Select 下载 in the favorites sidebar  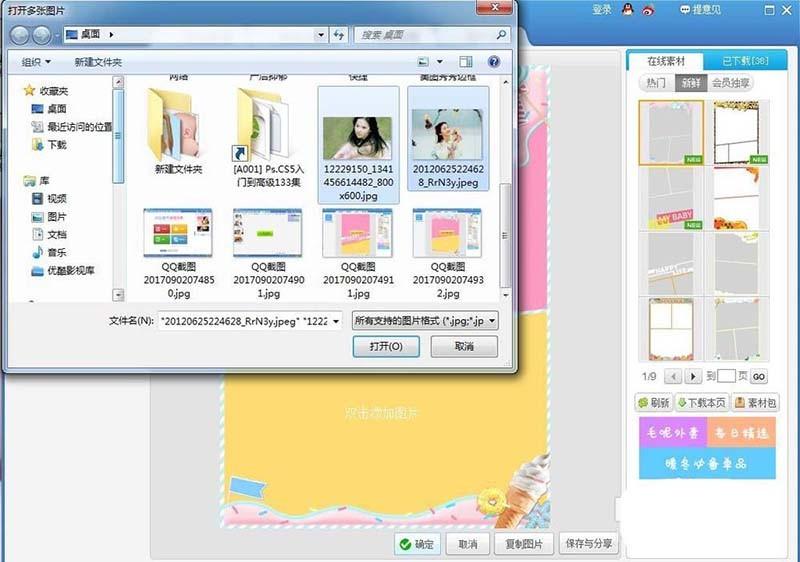point(56,144)
